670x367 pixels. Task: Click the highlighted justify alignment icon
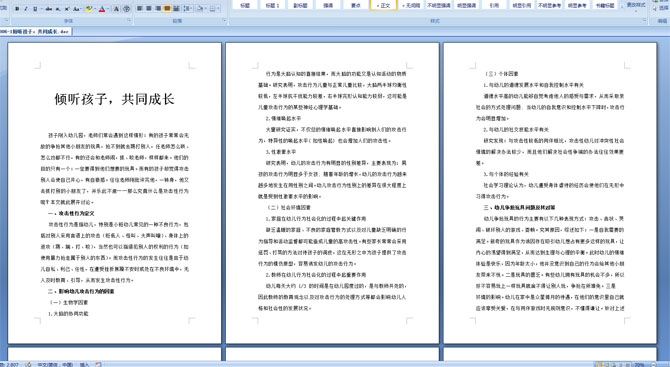click(167, 9)
